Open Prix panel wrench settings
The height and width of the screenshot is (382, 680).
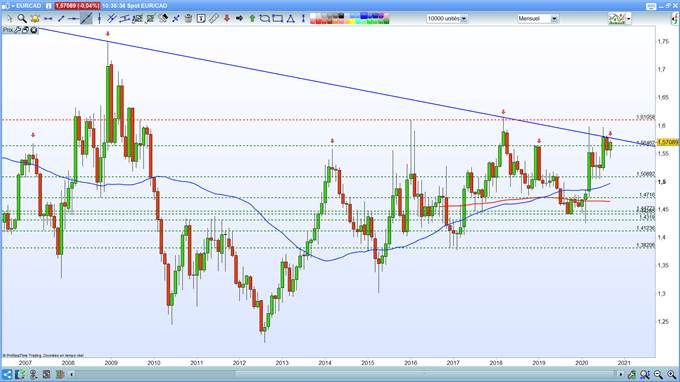pyautogui.click(x=17, y=30)
